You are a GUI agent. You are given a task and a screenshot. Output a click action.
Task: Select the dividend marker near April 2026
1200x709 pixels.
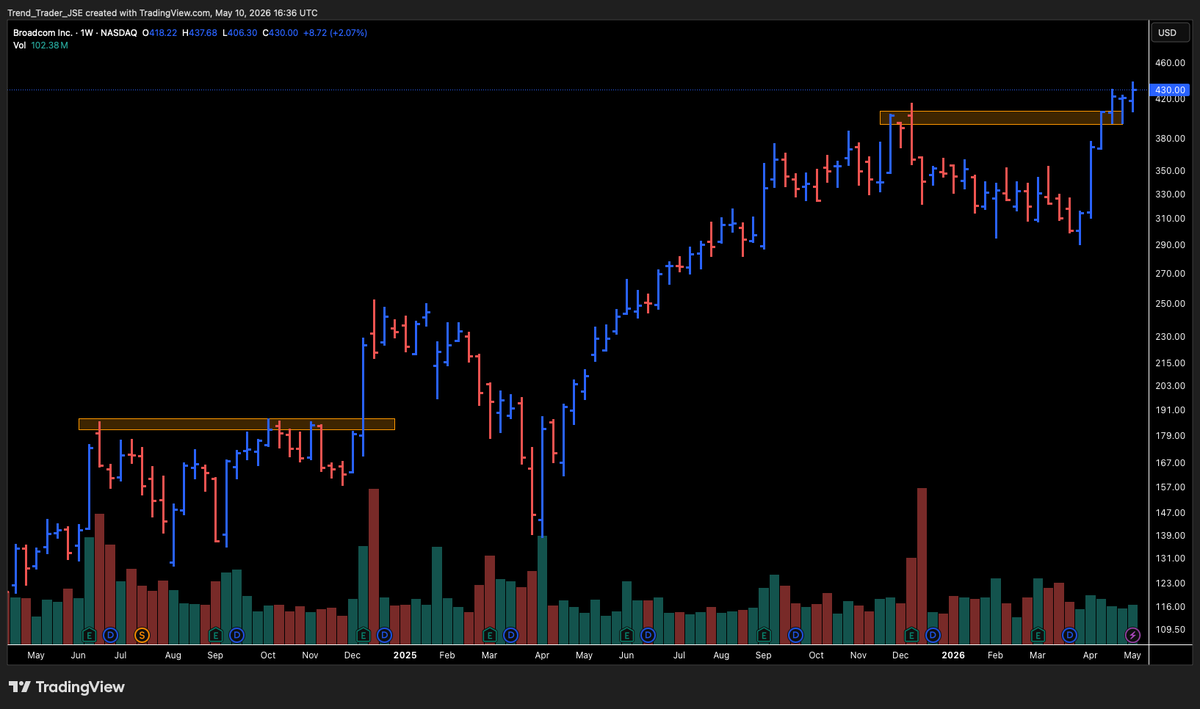pos(1069,634)
